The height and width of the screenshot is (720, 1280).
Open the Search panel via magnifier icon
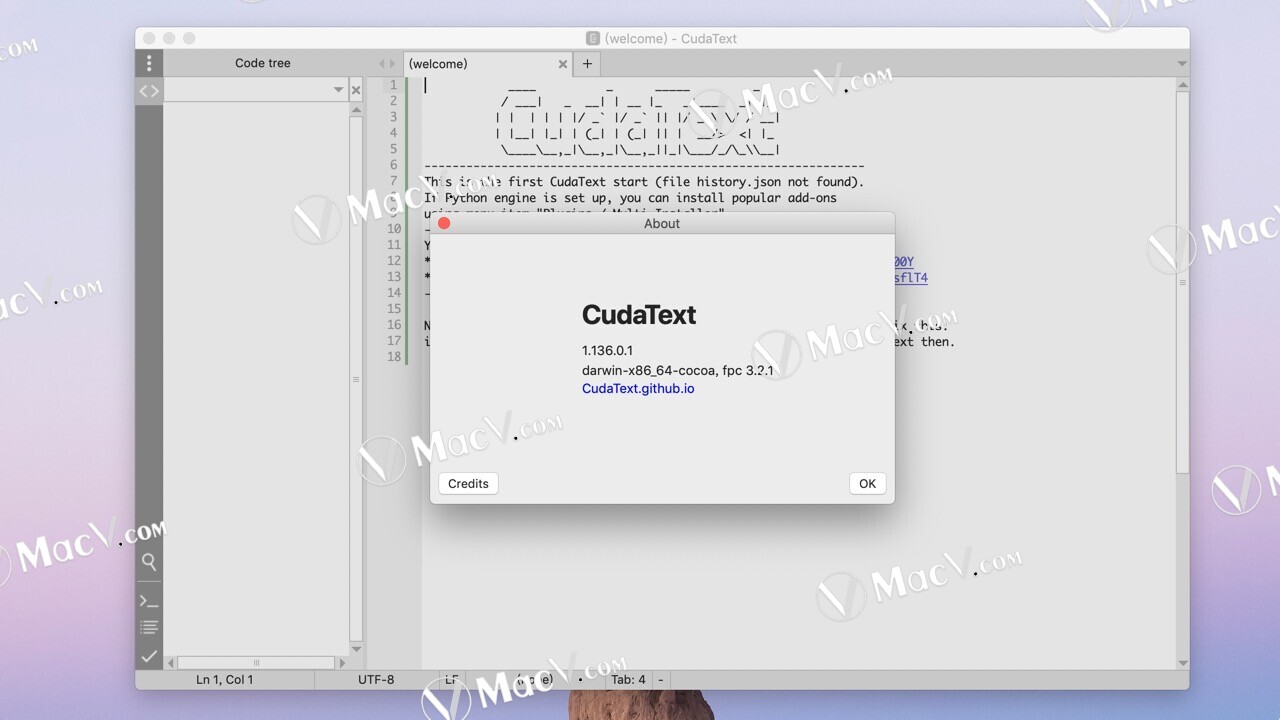coord(149,562)
